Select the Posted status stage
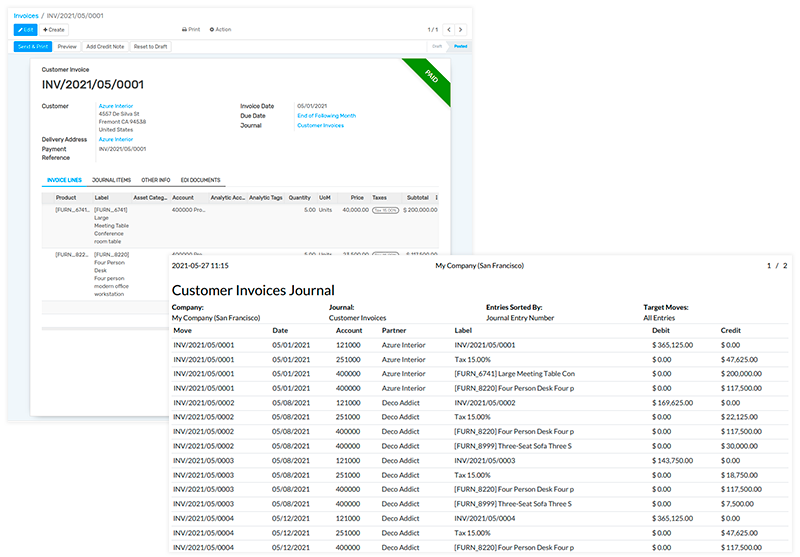800x557 pixels. [x=460, y=46]
